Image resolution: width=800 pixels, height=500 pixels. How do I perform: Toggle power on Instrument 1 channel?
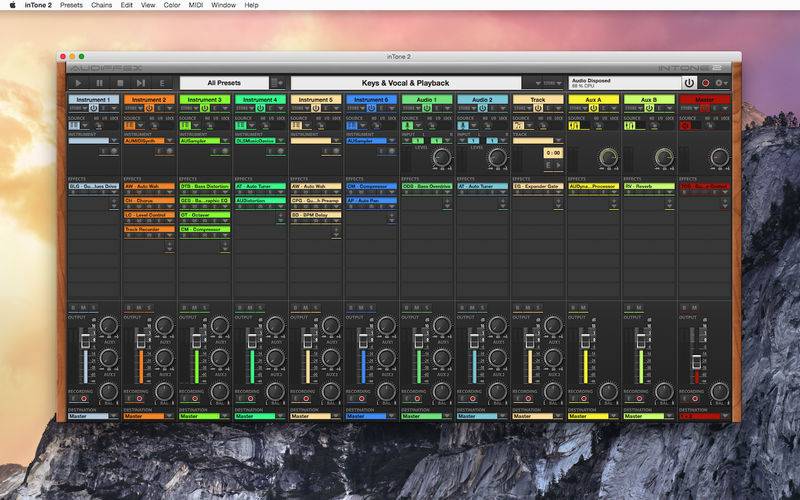click(93, 108)
